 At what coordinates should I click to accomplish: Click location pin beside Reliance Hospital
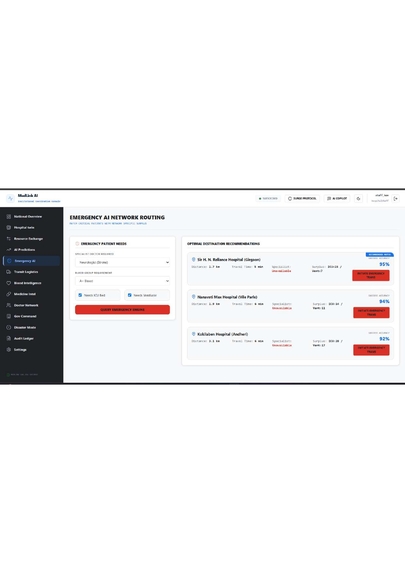194,259
